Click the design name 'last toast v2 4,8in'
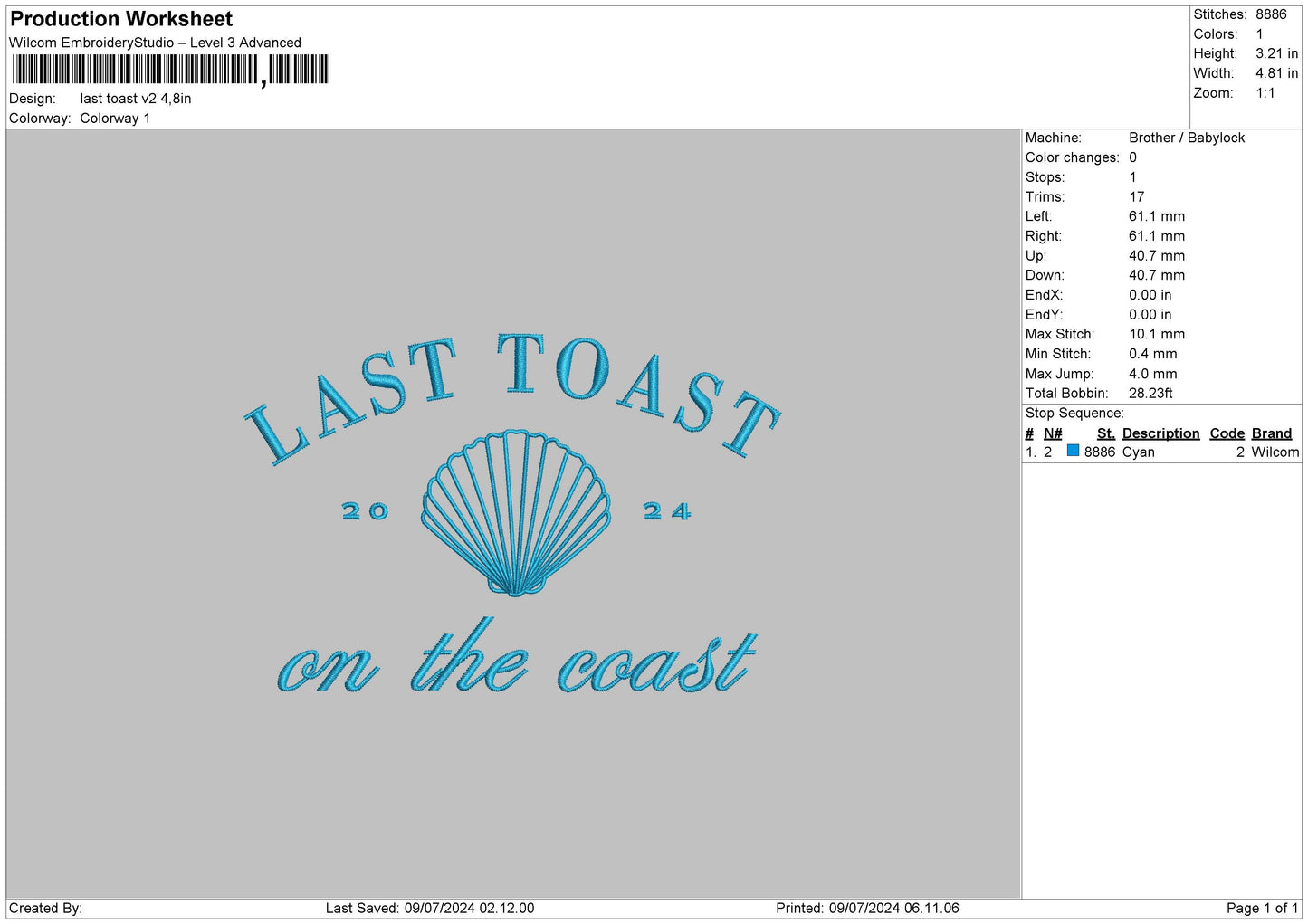 tap(136, 99)
